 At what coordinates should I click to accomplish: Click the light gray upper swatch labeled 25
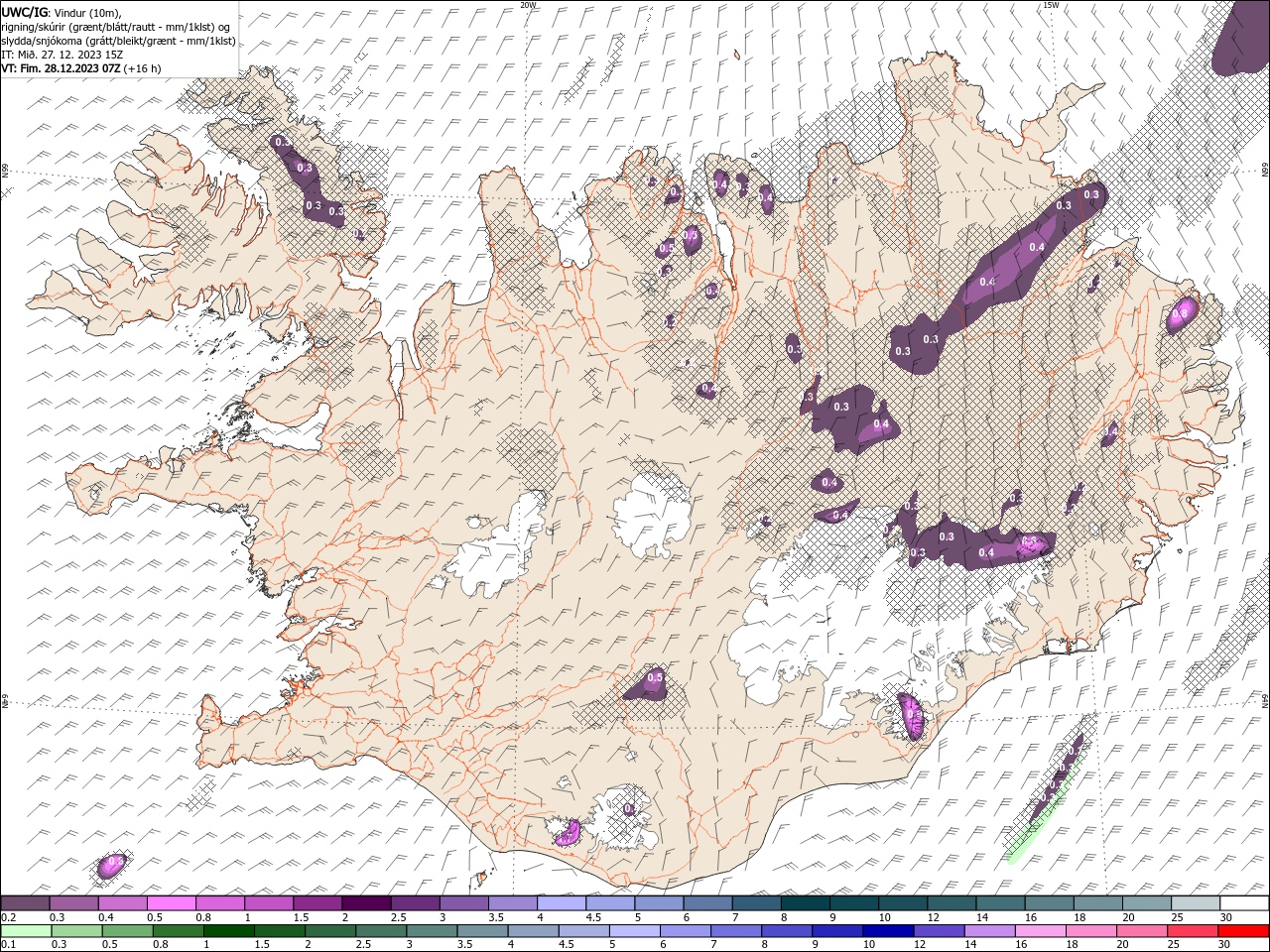tap(1195, 903)
